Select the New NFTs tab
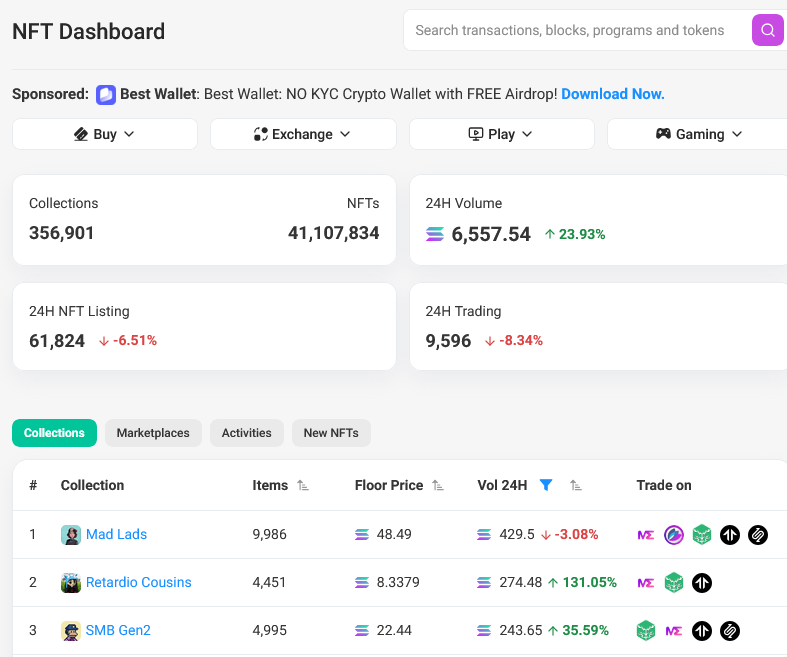The height and width of the screenshot is (657, 787). (331, 433)
